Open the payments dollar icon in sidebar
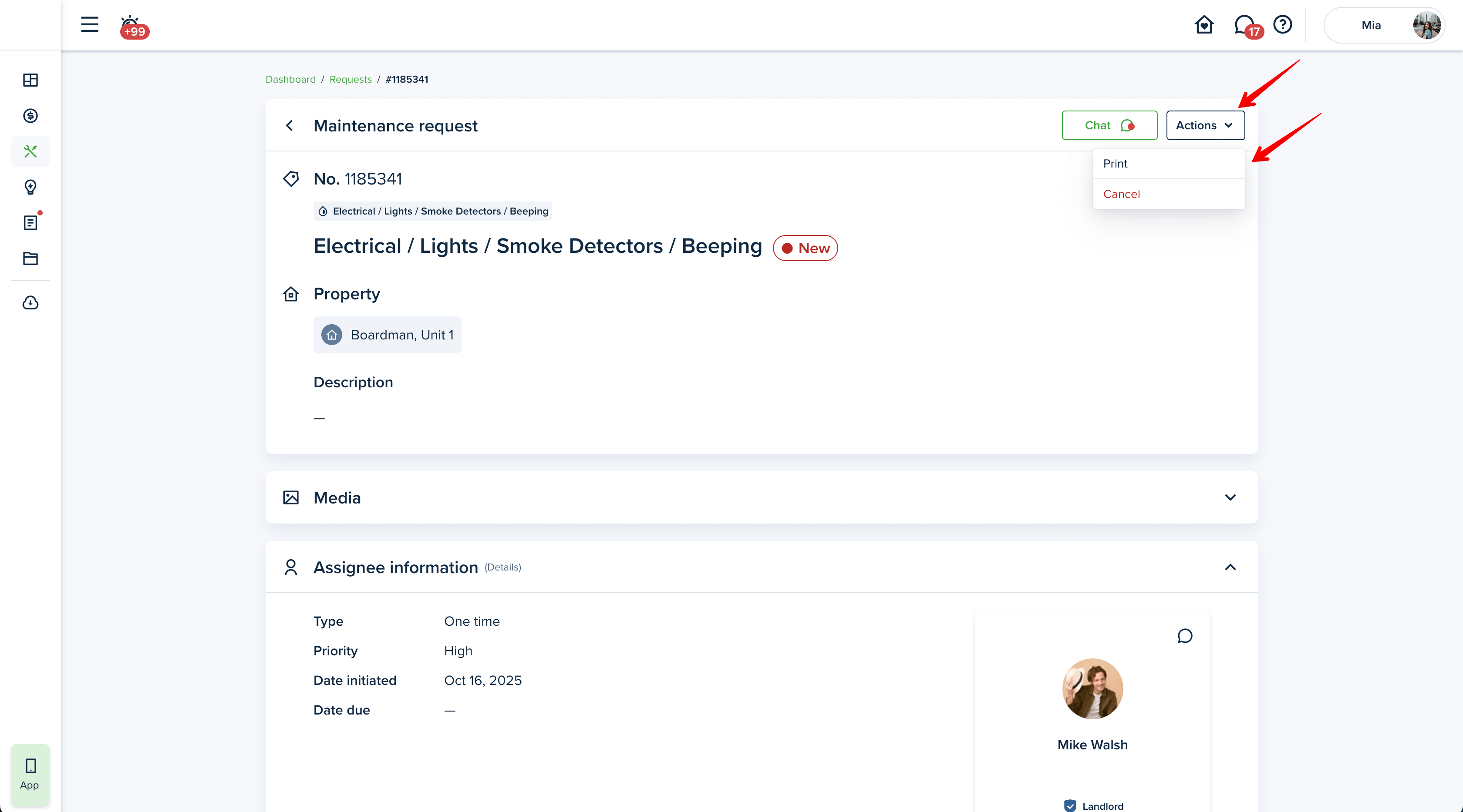Image resolution: width=1463 pixels, height=812 pixels. [x=30, y=116]
